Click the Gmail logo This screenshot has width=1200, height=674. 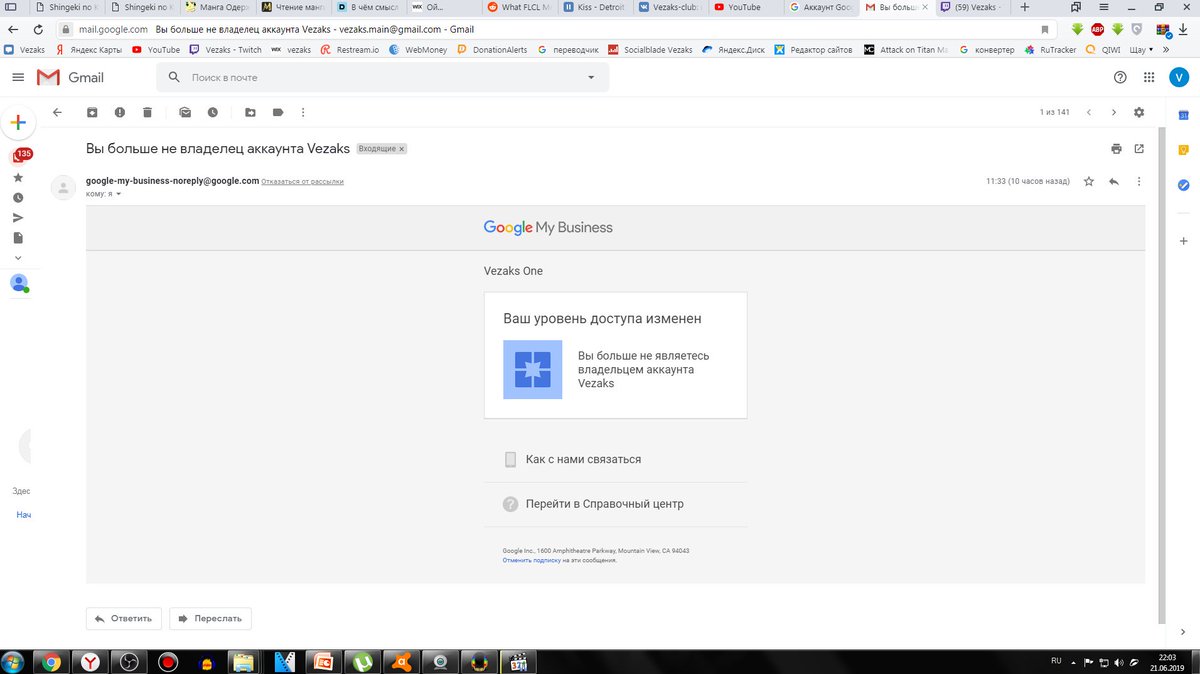(70, 77)
